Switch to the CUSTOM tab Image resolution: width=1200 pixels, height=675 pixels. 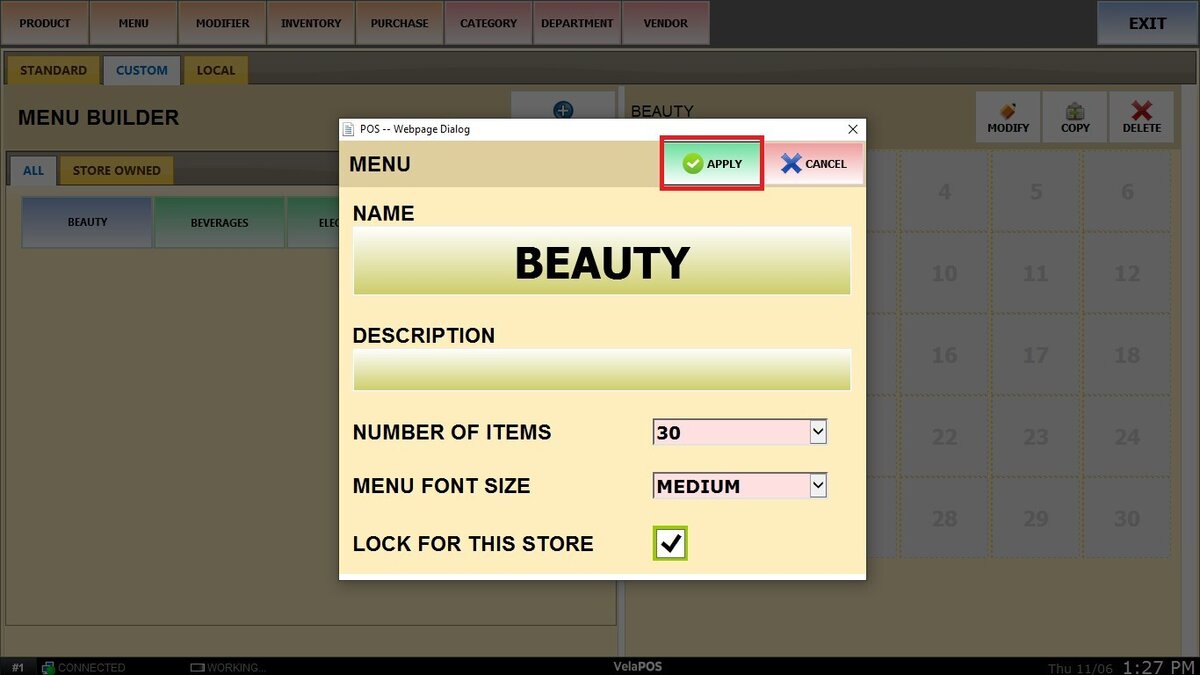(142, 70)
